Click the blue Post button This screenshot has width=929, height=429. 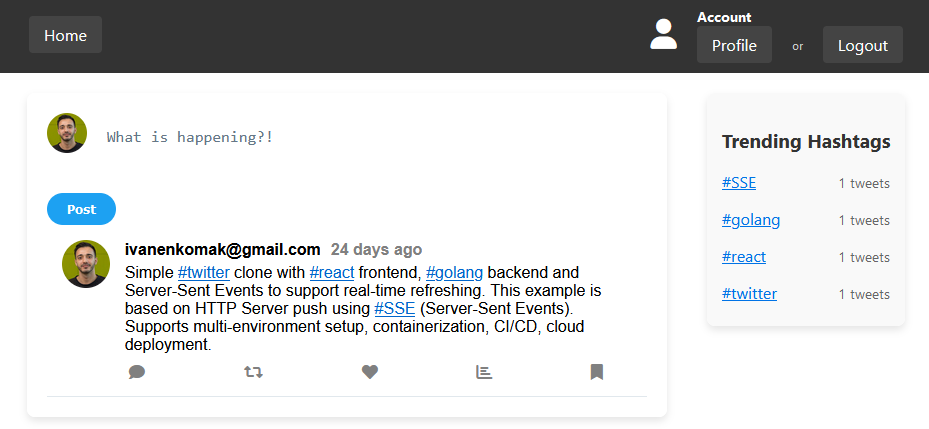click(x=81, y=209)
